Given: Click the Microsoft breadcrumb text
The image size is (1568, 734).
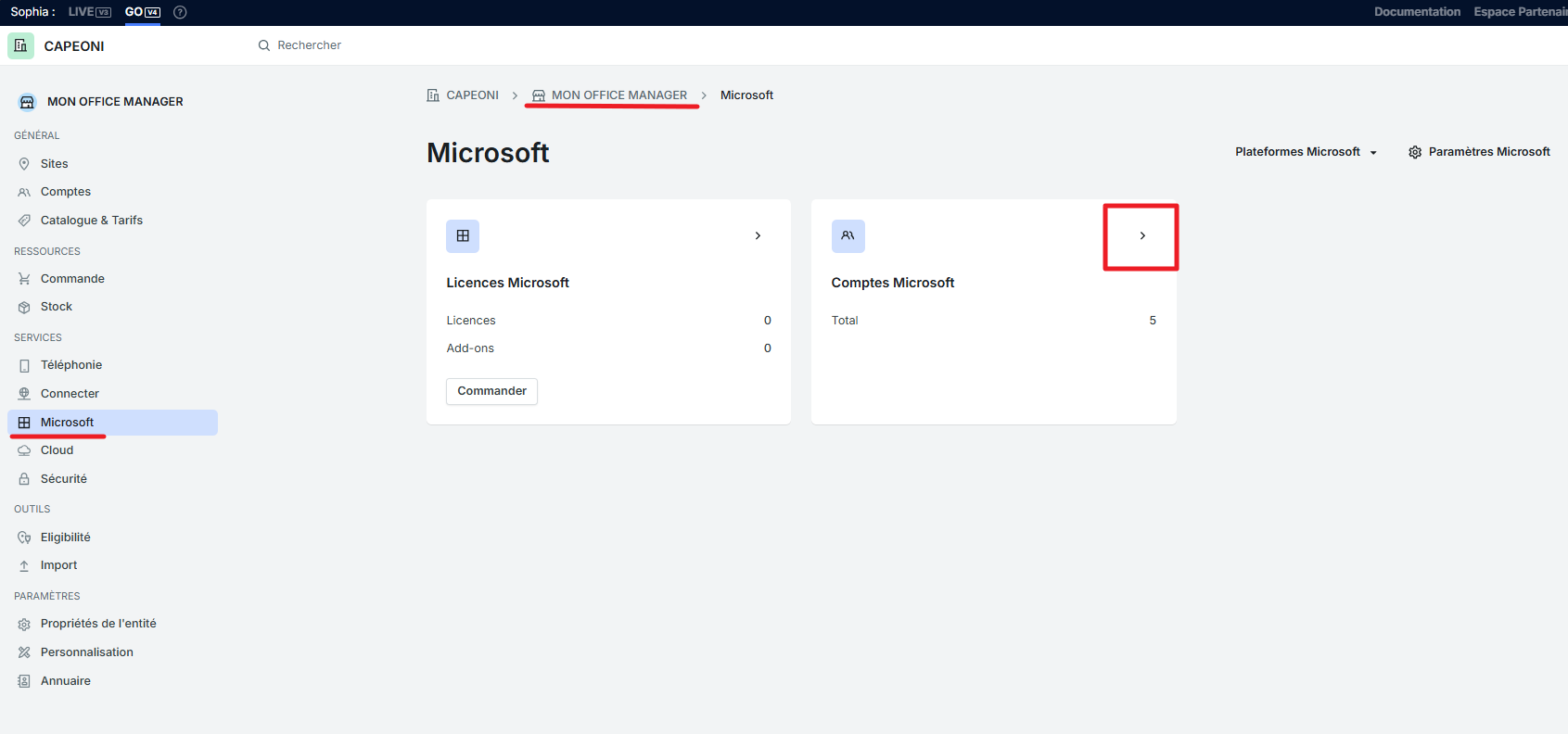Looking at the screenshot, I should click(x=746, y=95).
